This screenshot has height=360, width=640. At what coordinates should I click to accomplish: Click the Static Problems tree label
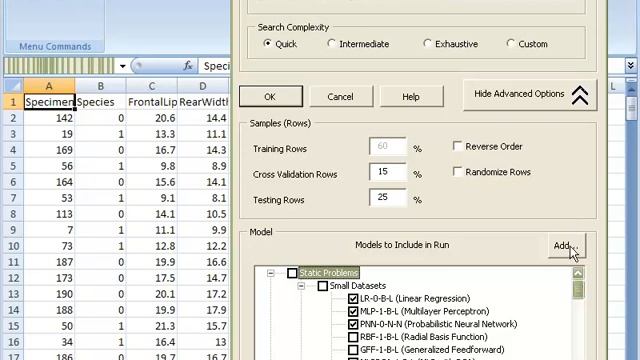click(329, 273)
